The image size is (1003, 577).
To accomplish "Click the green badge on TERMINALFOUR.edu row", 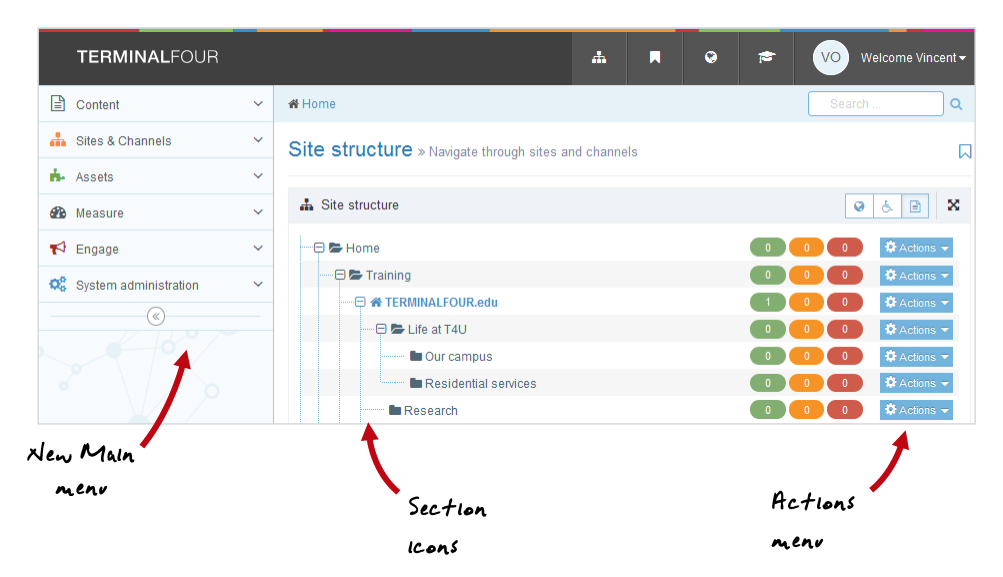I will (767, 302).
